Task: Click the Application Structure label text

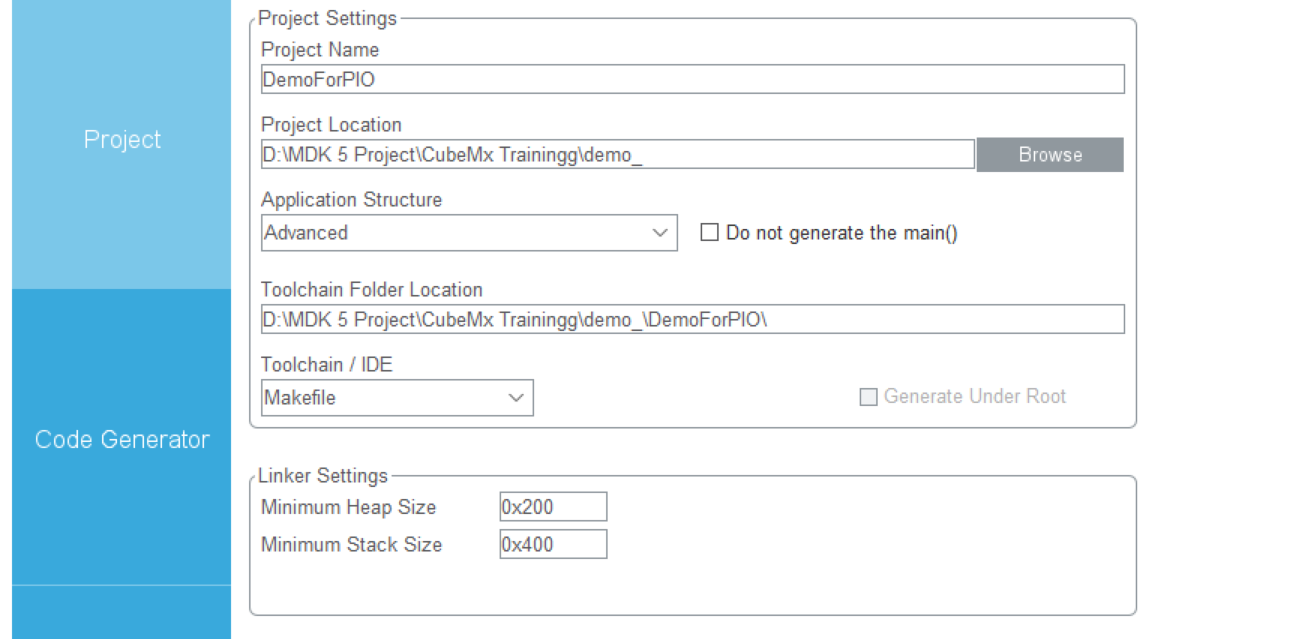Action: (x=351, y=200)
